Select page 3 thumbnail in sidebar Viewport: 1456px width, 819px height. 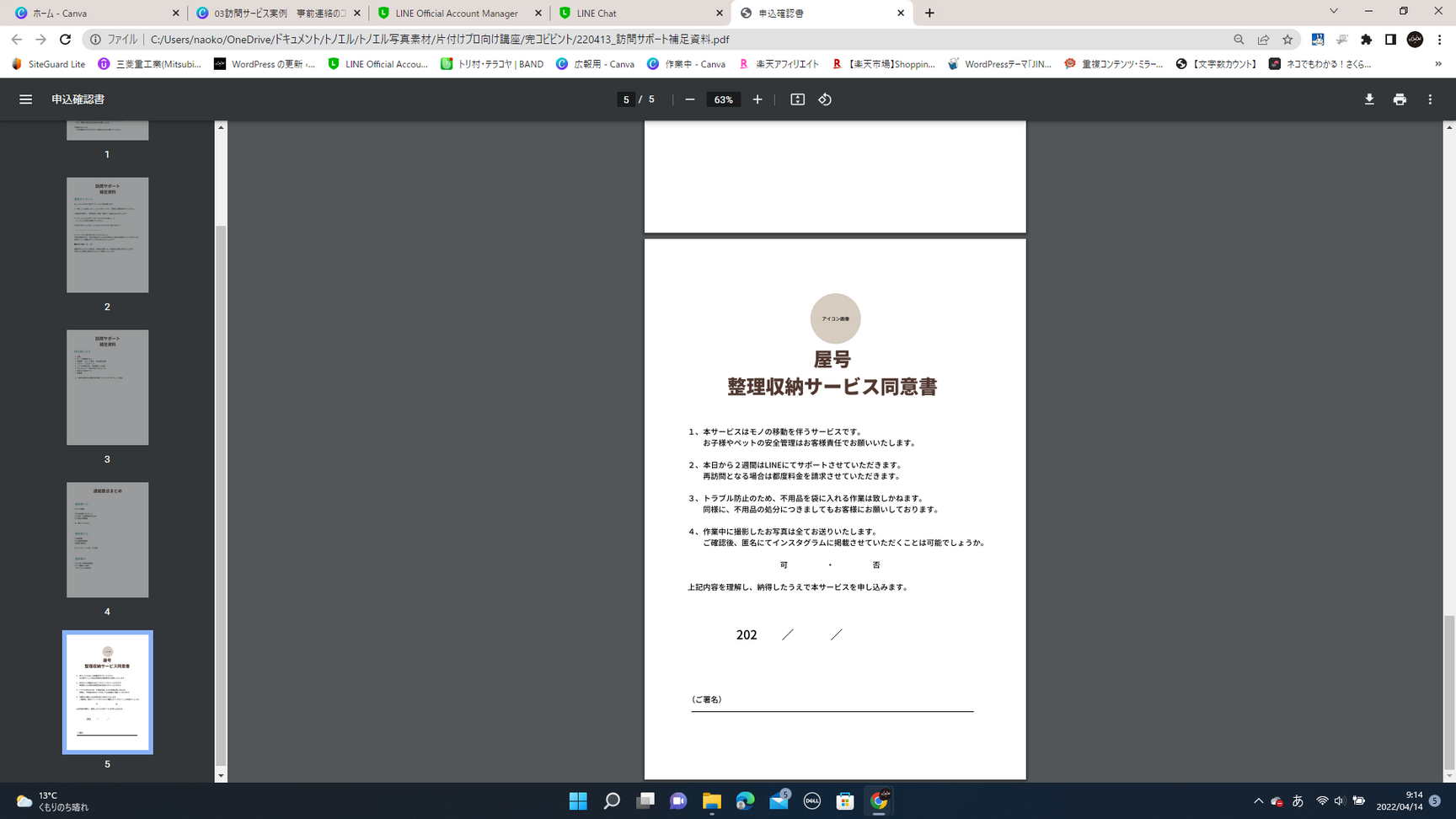(x=107, y=388)
